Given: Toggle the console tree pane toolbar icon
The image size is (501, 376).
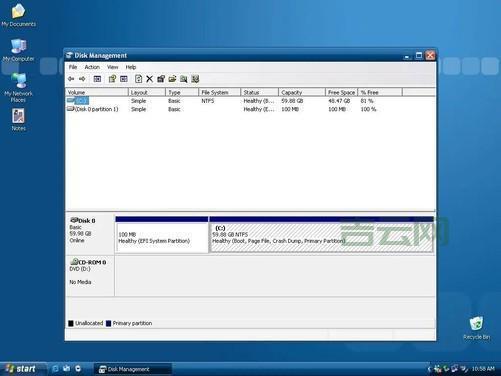Looking at the screenshot, I should 97,79.
